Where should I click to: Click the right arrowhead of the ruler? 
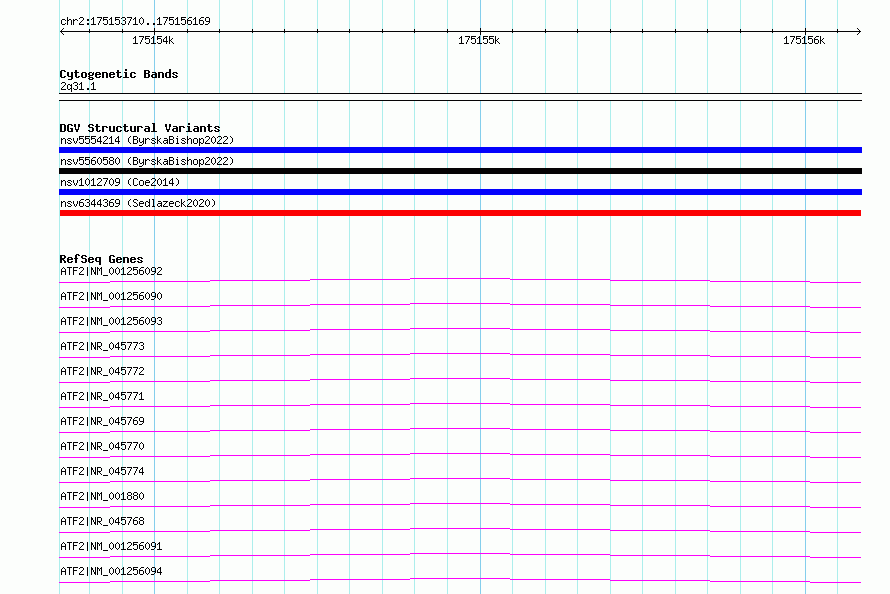pos(858,31)
